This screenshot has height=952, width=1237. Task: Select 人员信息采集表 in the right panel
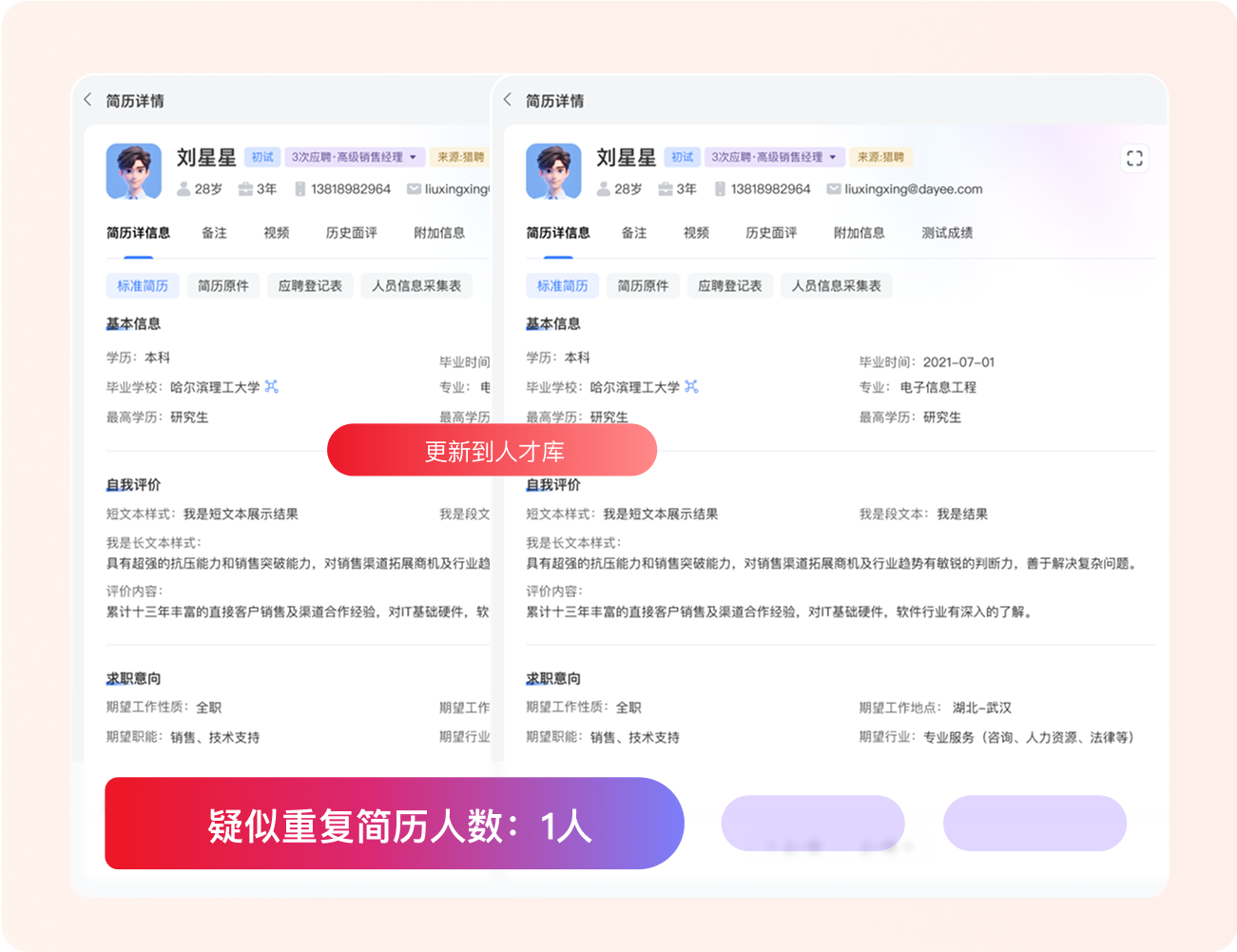pos(836,286)
